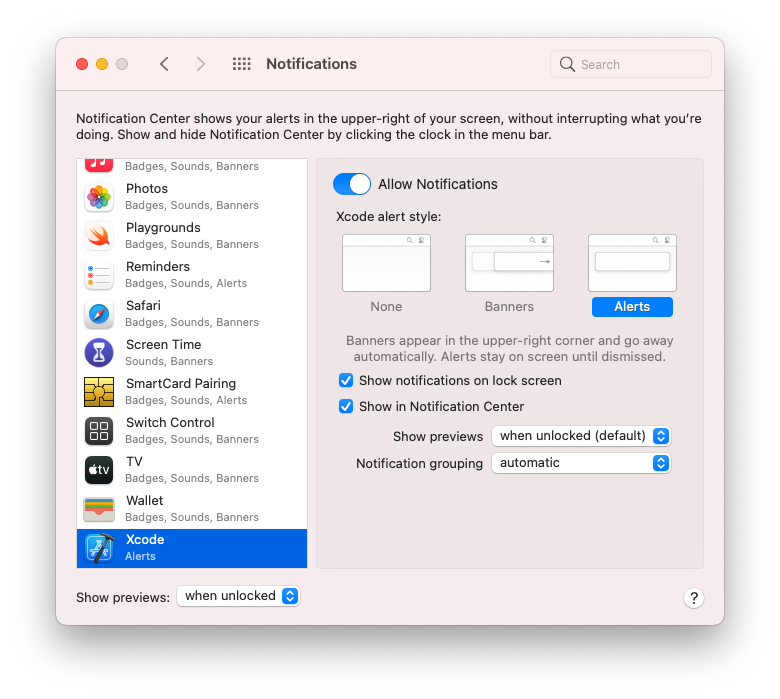Go forward with the right chevron
The height and width of the screenshot is (699, 780).
point(200,64)
